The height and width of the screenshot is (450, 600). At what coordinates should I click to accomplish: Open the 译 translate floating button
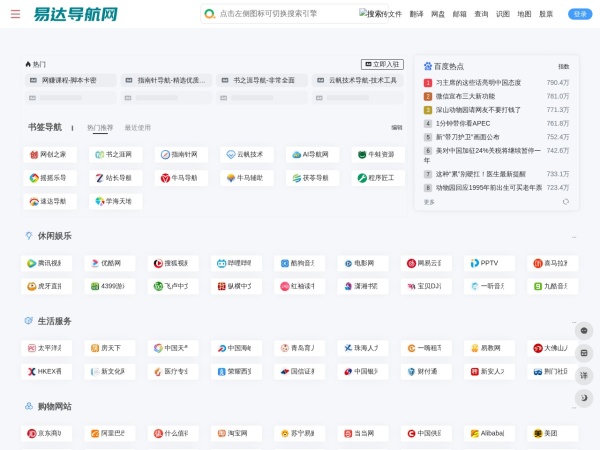pos(584,375)
